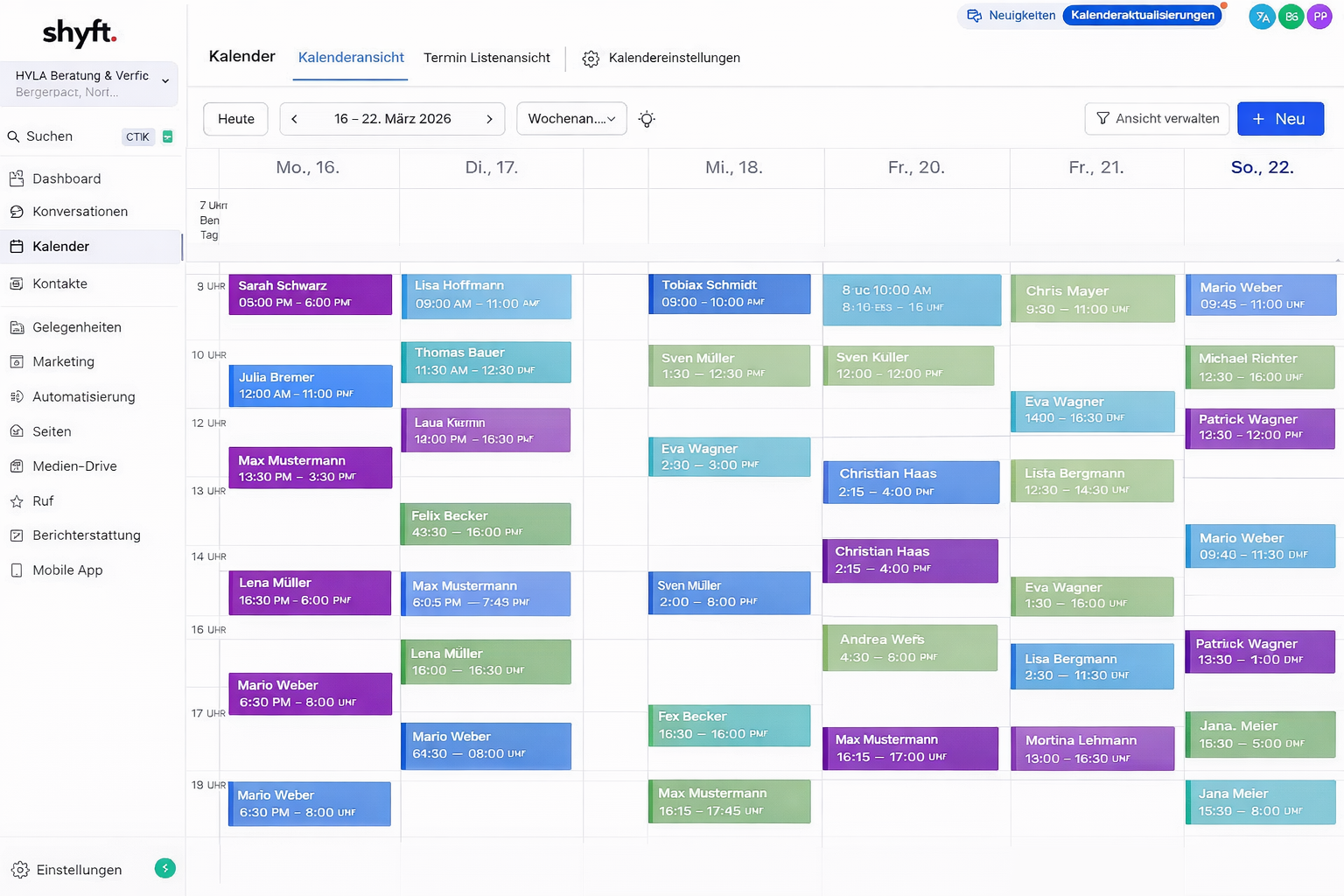Screen dimensions: 1344x896
Task: Open Dashboard from the sidebar
Action: pyautogui.click(x=66, y=178)
